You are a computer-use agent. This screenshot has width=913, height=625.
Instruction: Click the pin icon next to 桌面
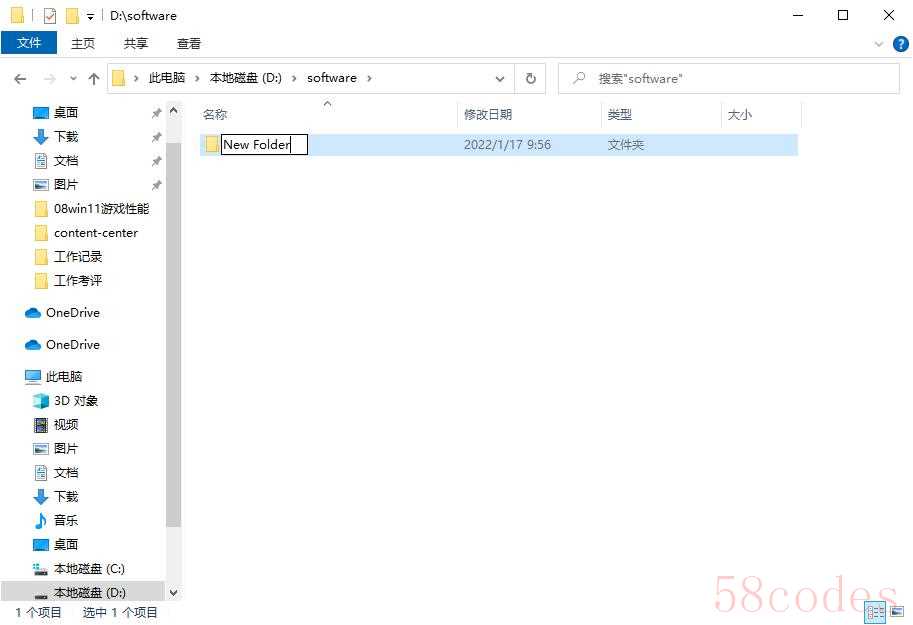156,113
